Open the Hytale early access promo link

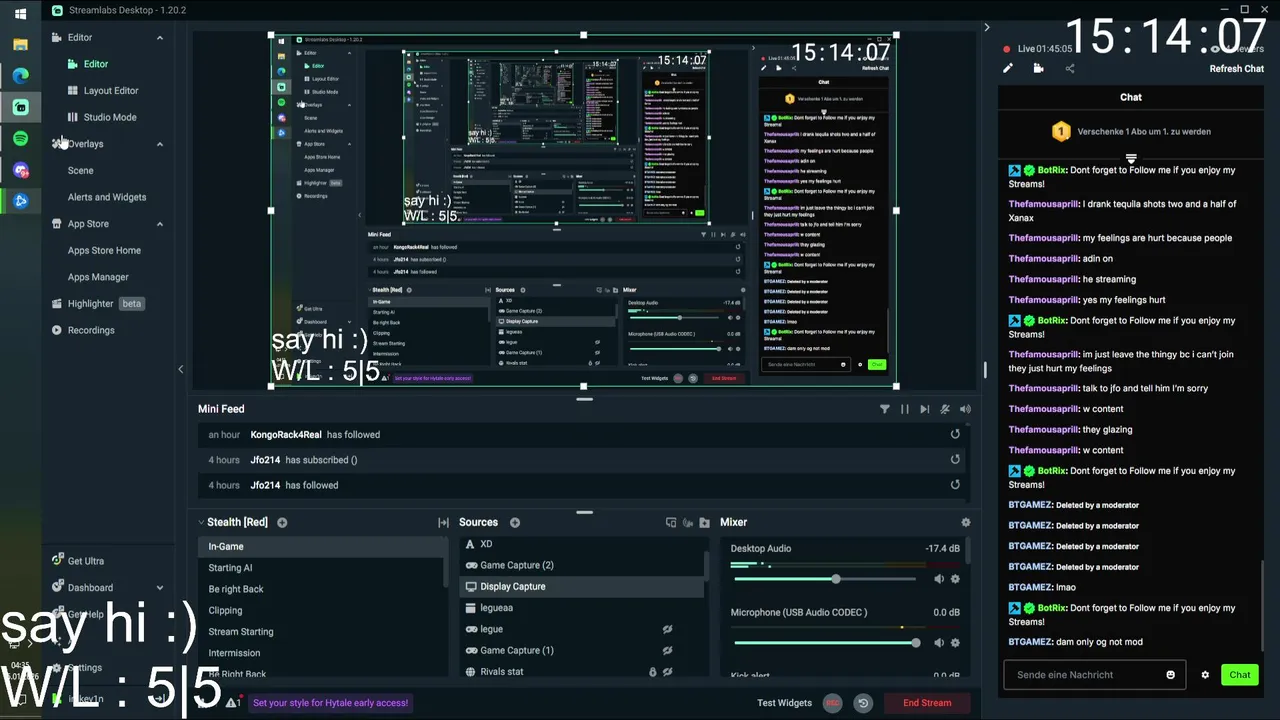click(x=330, y=703)
